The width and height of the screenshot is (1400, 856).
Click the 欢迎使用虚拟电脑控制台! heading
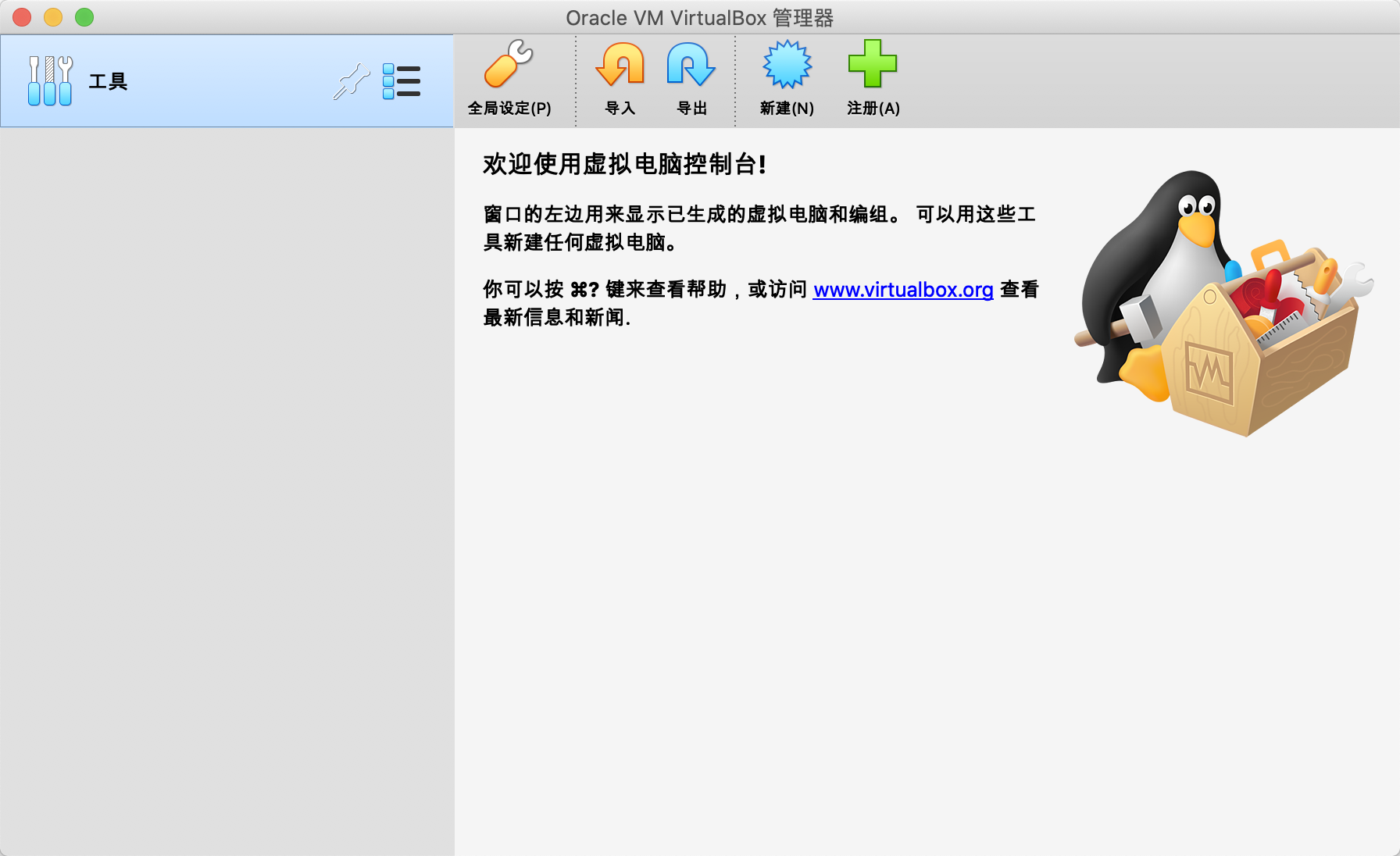click(x=625, y=164)
